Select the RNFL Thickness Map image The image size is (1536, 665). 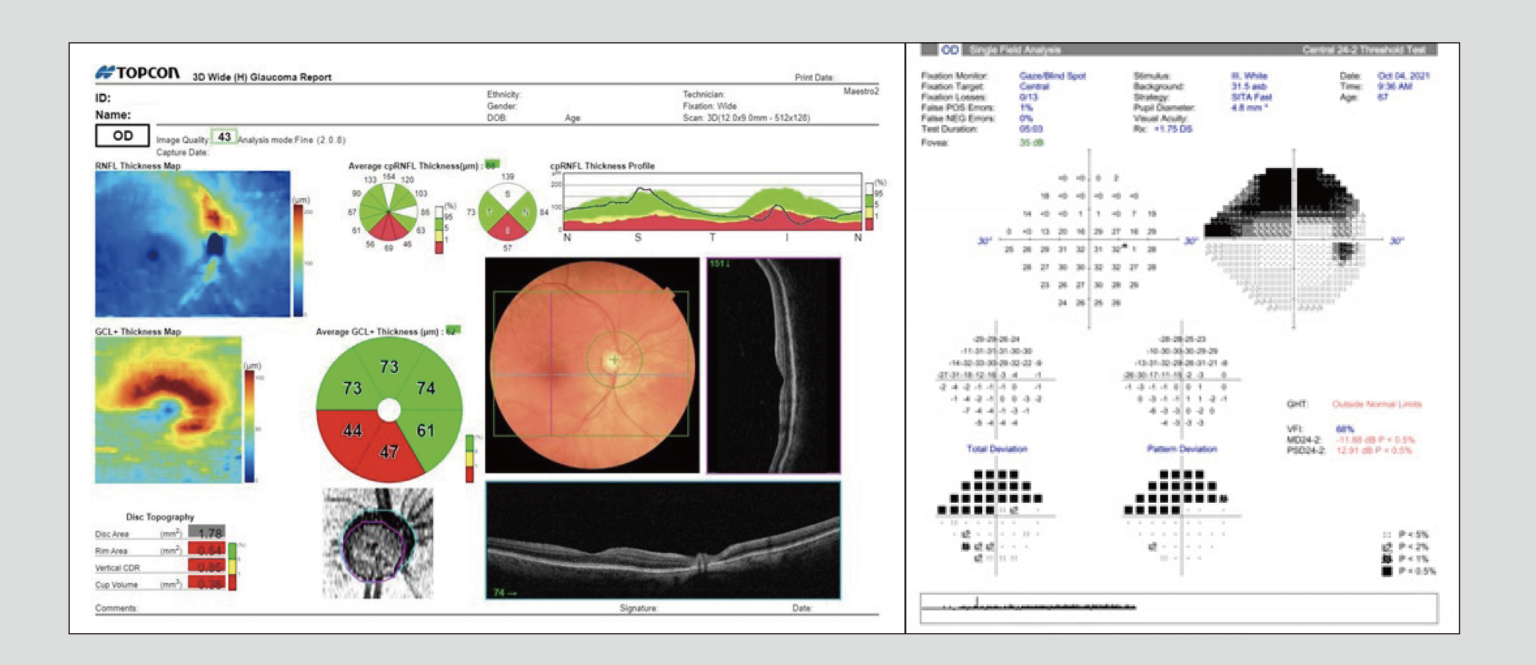(x=192, y=243)
